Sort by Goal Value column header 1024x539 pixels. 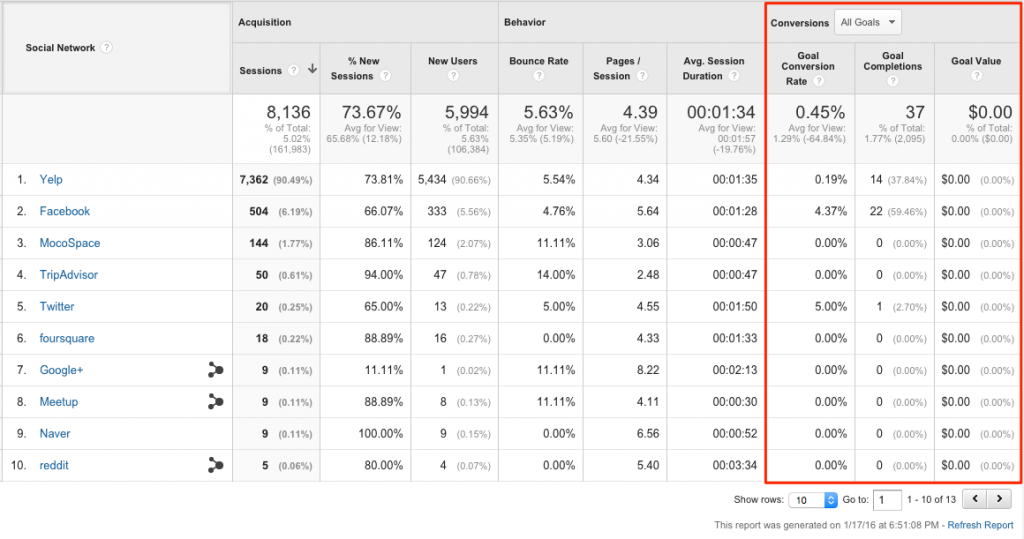(976, 61)
